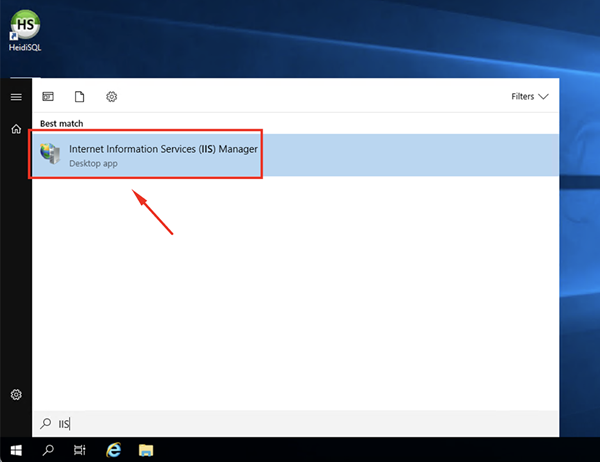
Task: Filter search results by Documents icon
Action: point(80,96)
